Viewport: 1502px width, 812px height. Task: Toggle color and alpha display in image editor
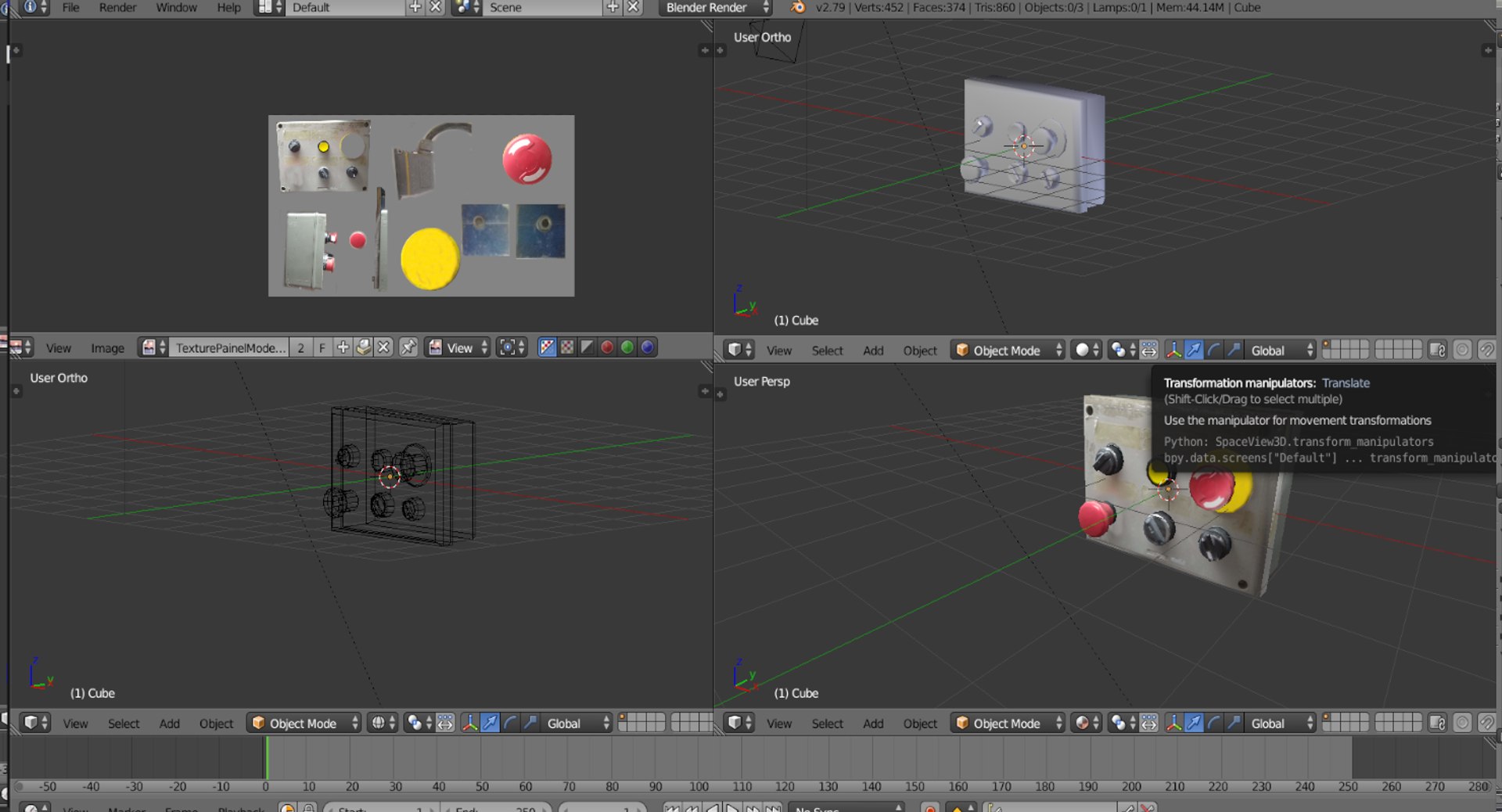[547, 347]
